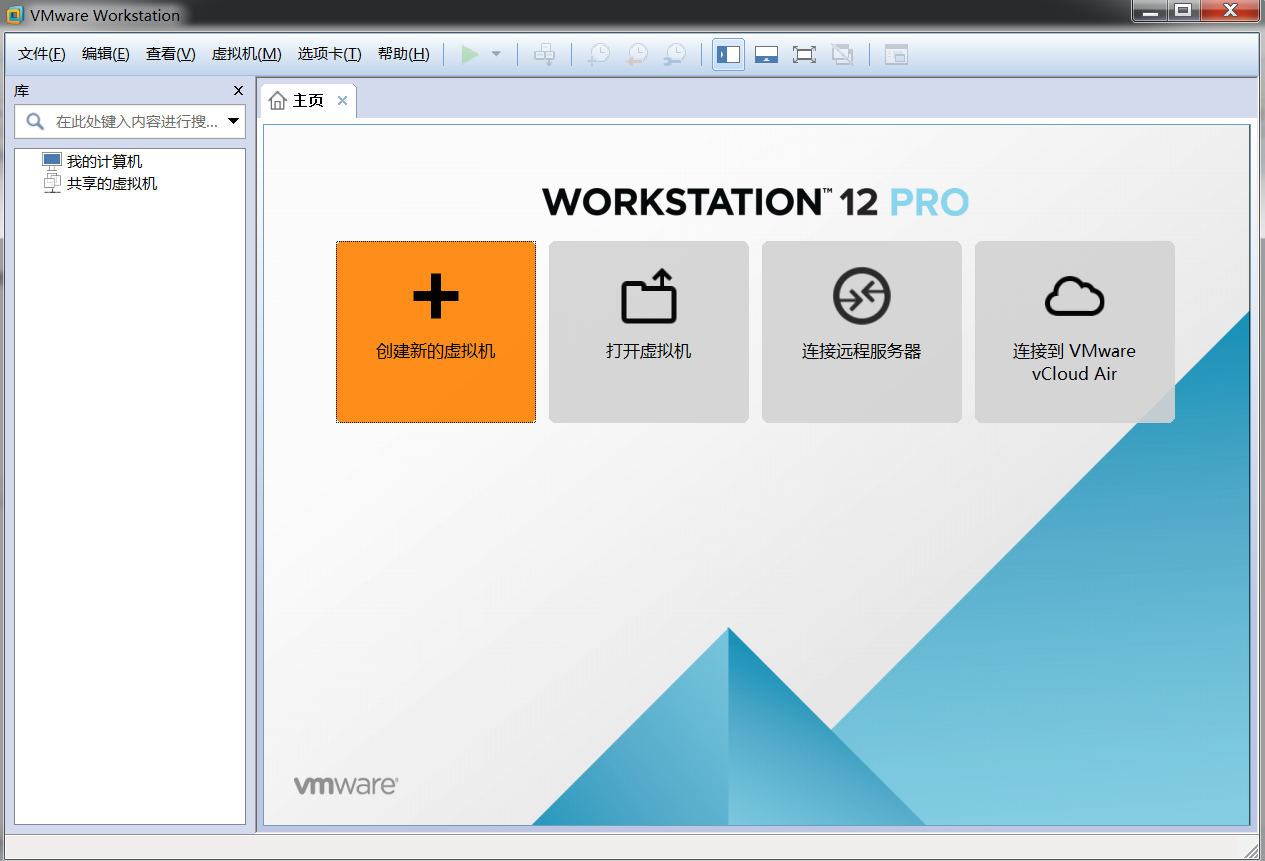The width and height of the screenshot is (1265, 861).
Task: Click the take snapshot clock icon
Action: [598, 54]
